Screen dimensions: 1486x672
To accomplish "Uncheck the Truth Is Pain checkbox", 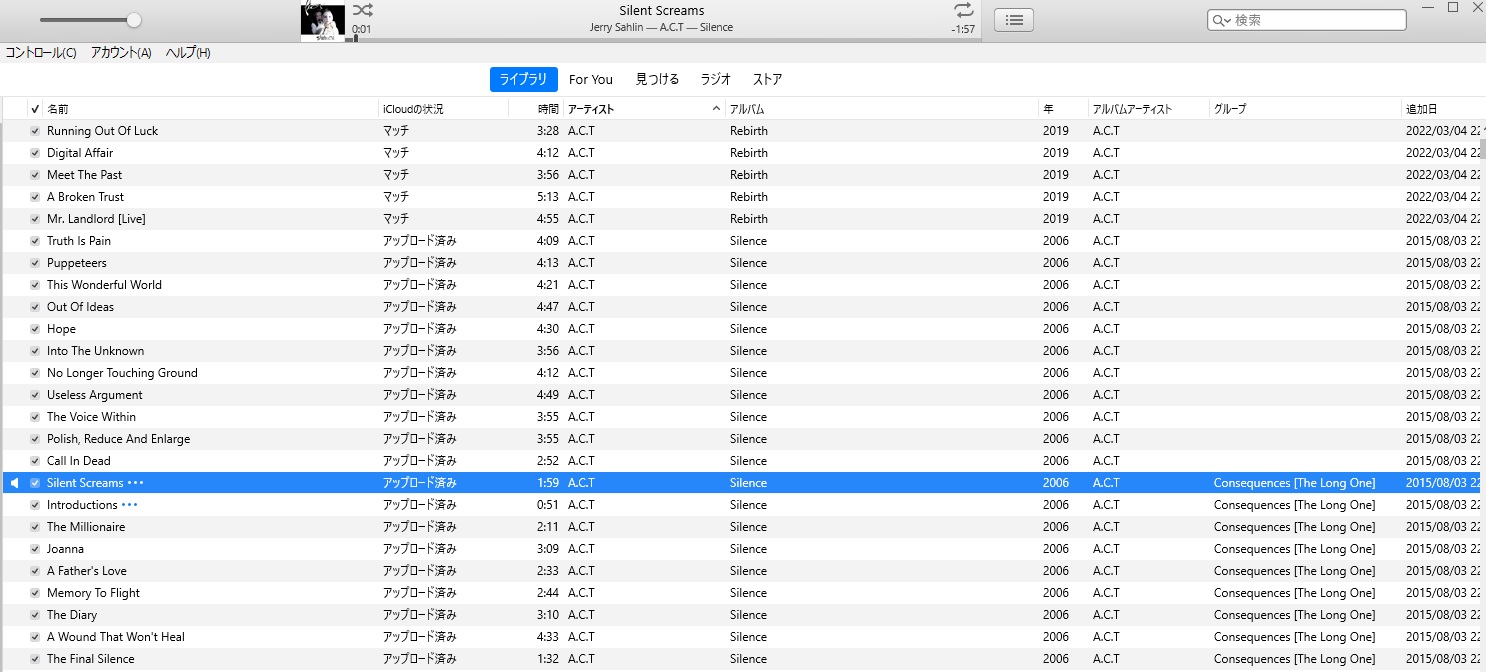I will click(x=35, y=241).
